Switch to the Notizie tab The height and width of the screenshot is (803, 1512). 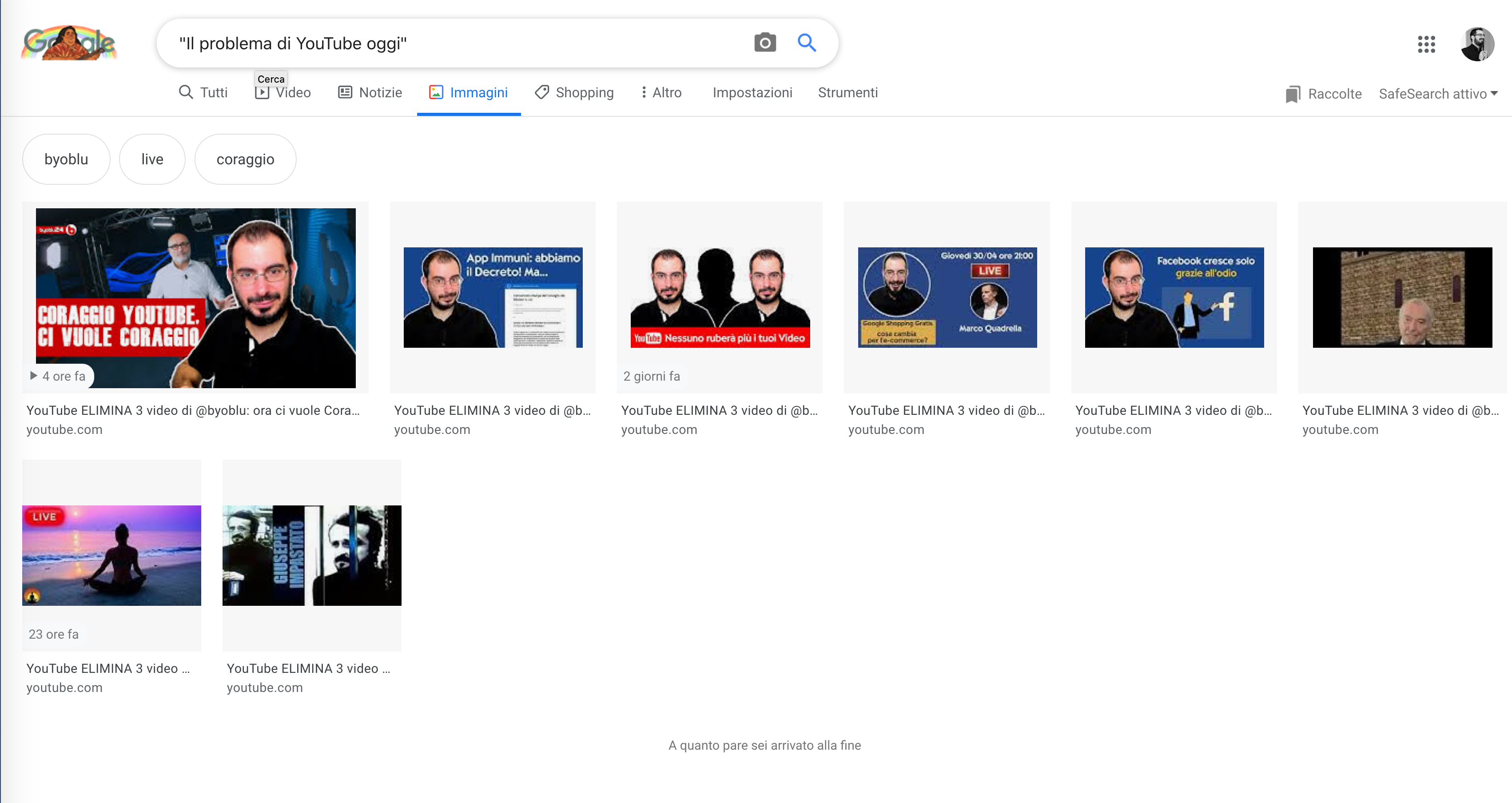click(370, 93)
